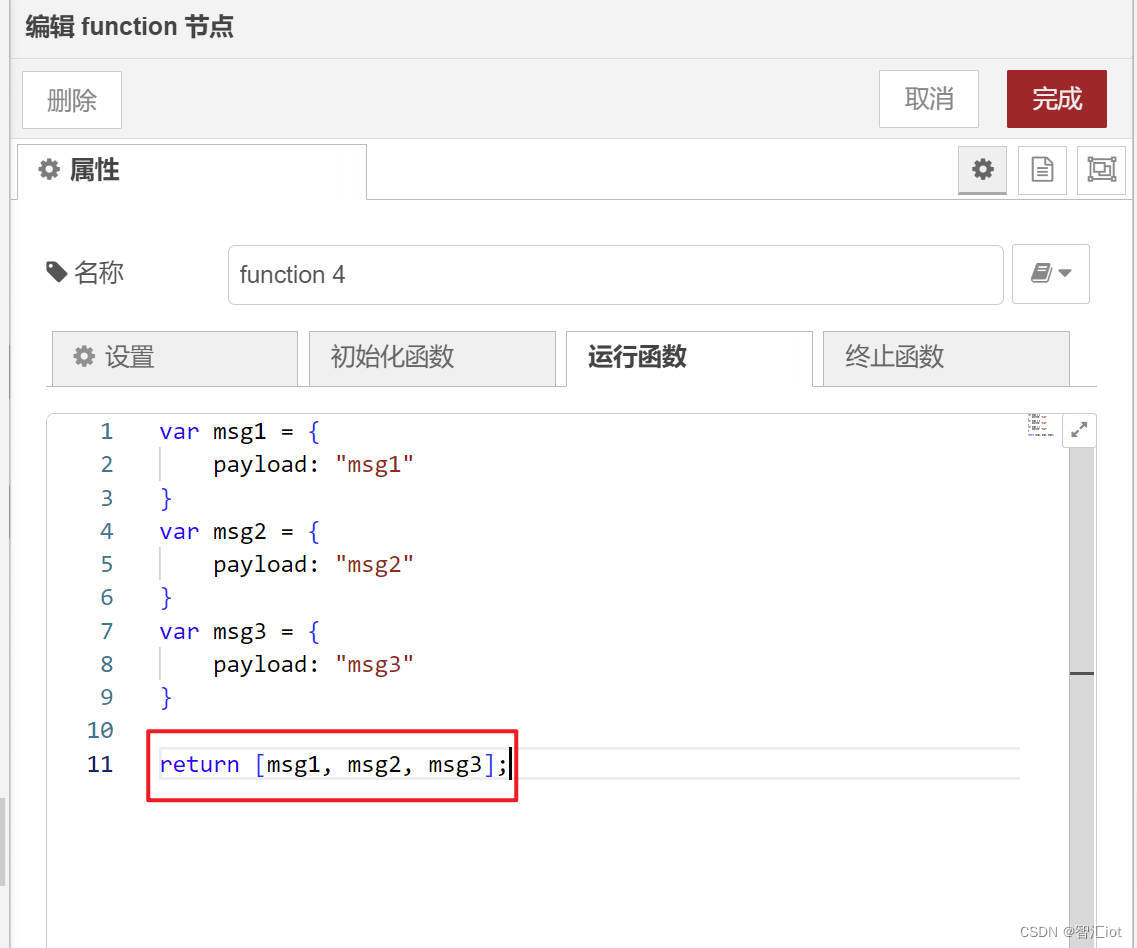Image resolution: width=1137 pixels, height=948 pixels.
Task: Click line number 7 in the gutter
Action: [107, 632]
